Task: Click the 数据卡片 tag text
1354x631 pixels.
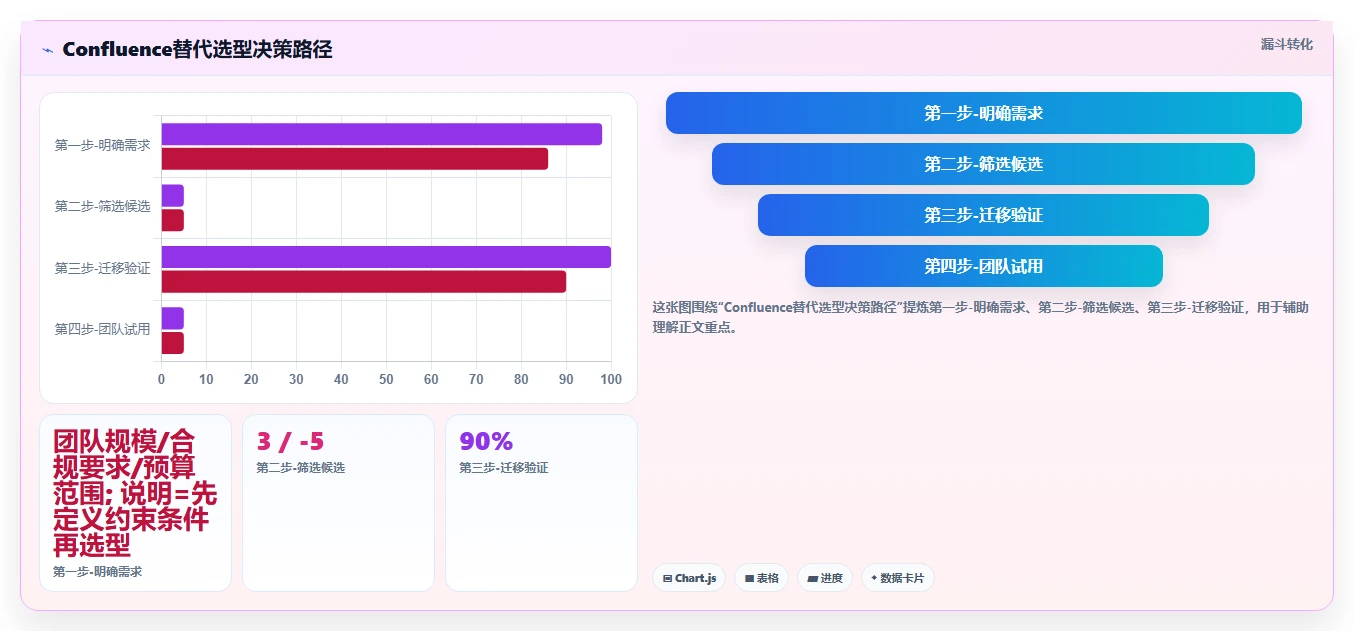Action: tap(902, 578)
